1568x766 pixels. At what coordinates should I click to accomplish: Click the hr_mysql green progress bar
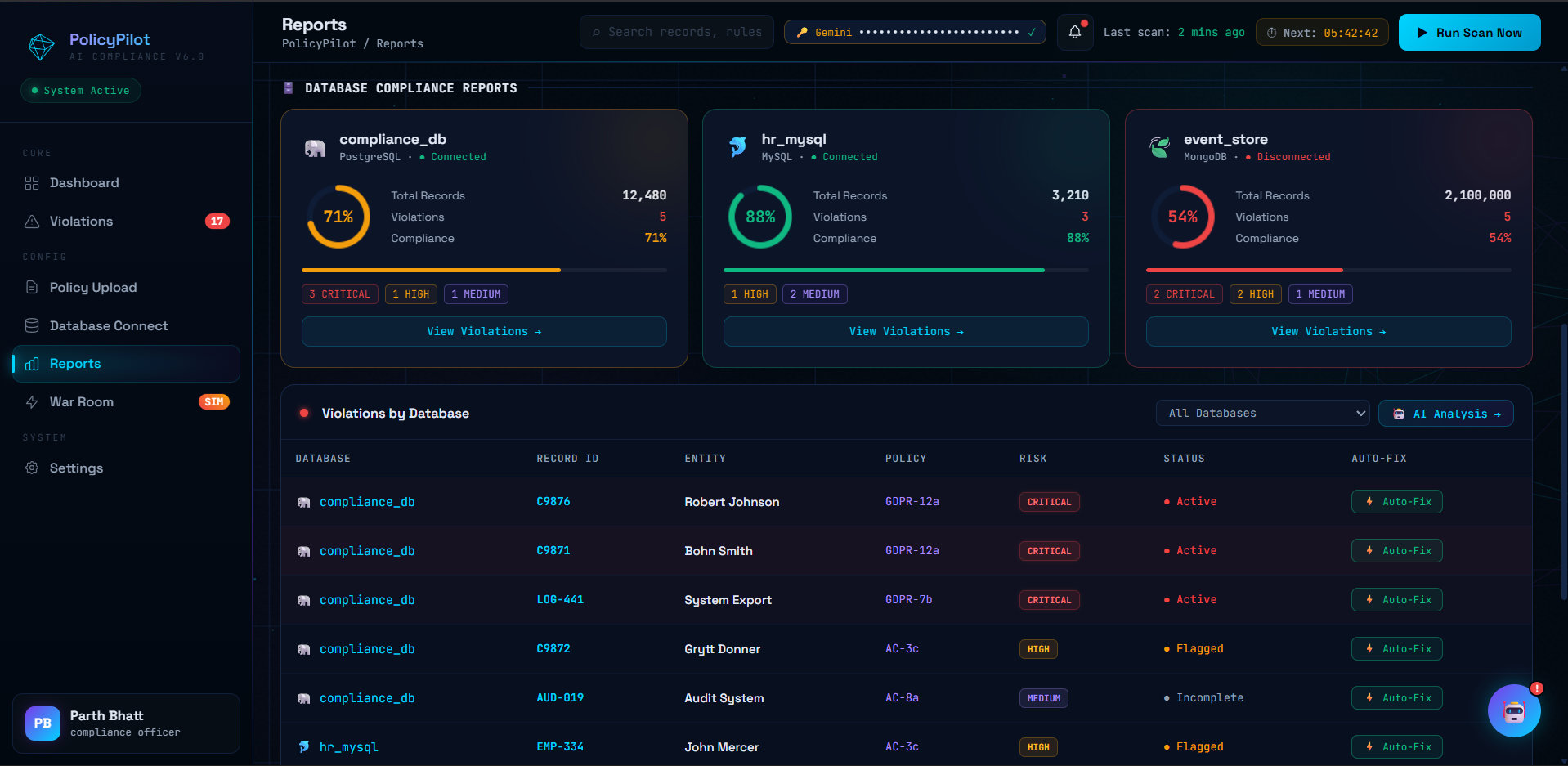(906, 270)
